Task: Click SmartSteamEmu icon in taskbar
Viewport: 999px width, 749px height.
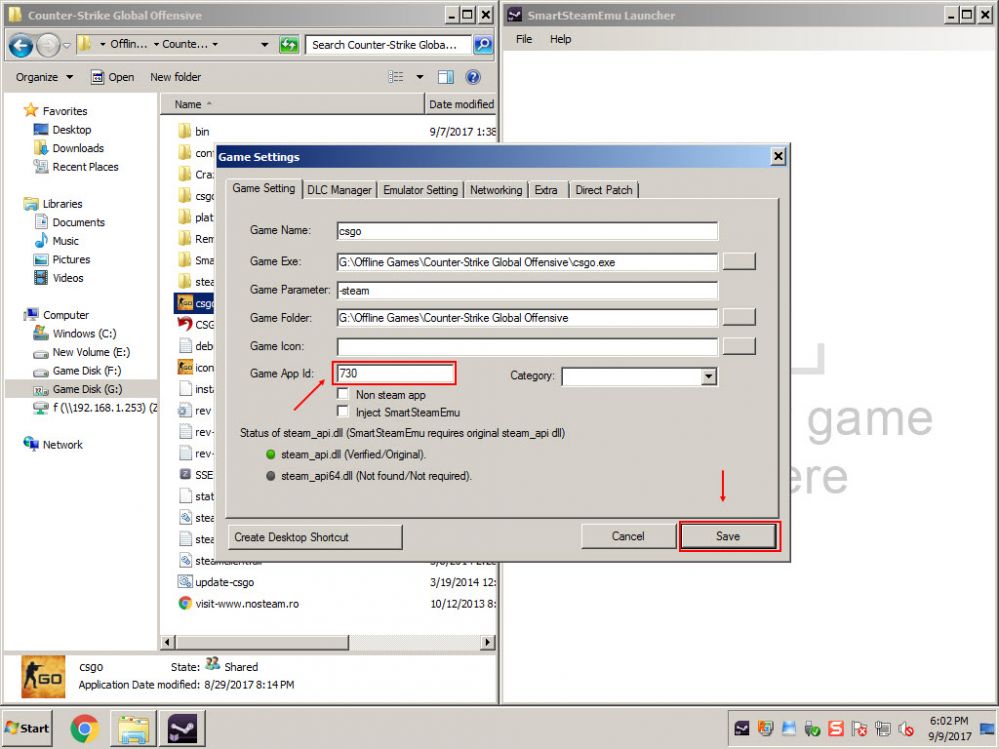Action: [182, 729]
